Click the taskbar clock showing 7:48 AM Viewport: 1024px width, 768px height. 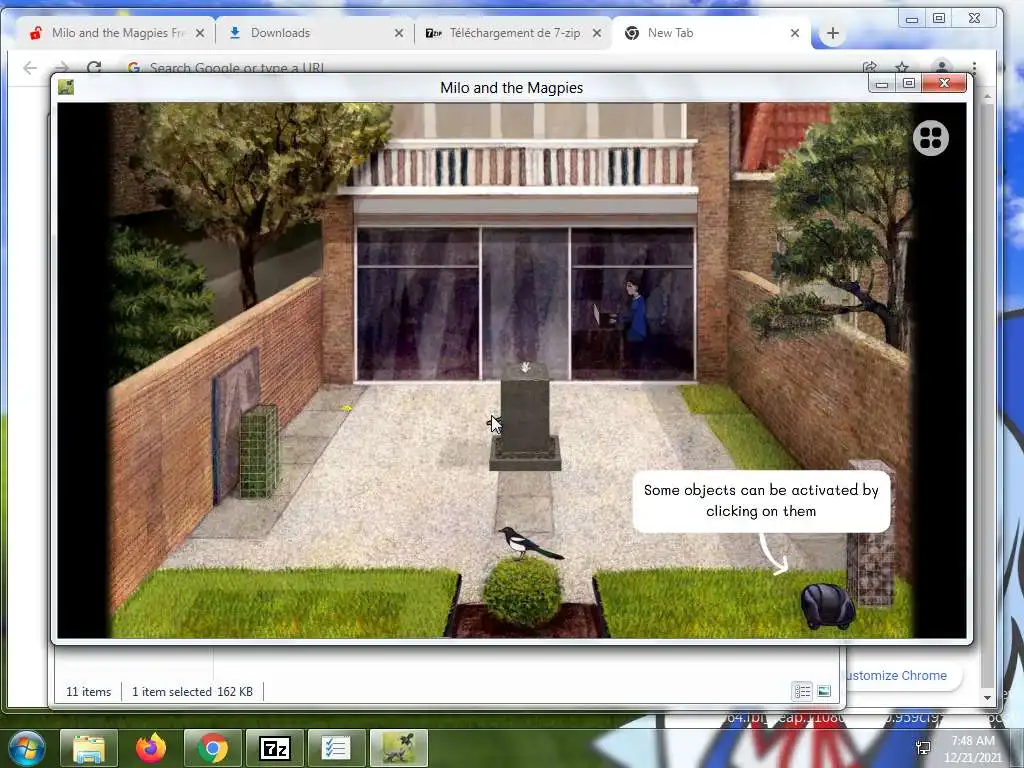tap(972, 749)
